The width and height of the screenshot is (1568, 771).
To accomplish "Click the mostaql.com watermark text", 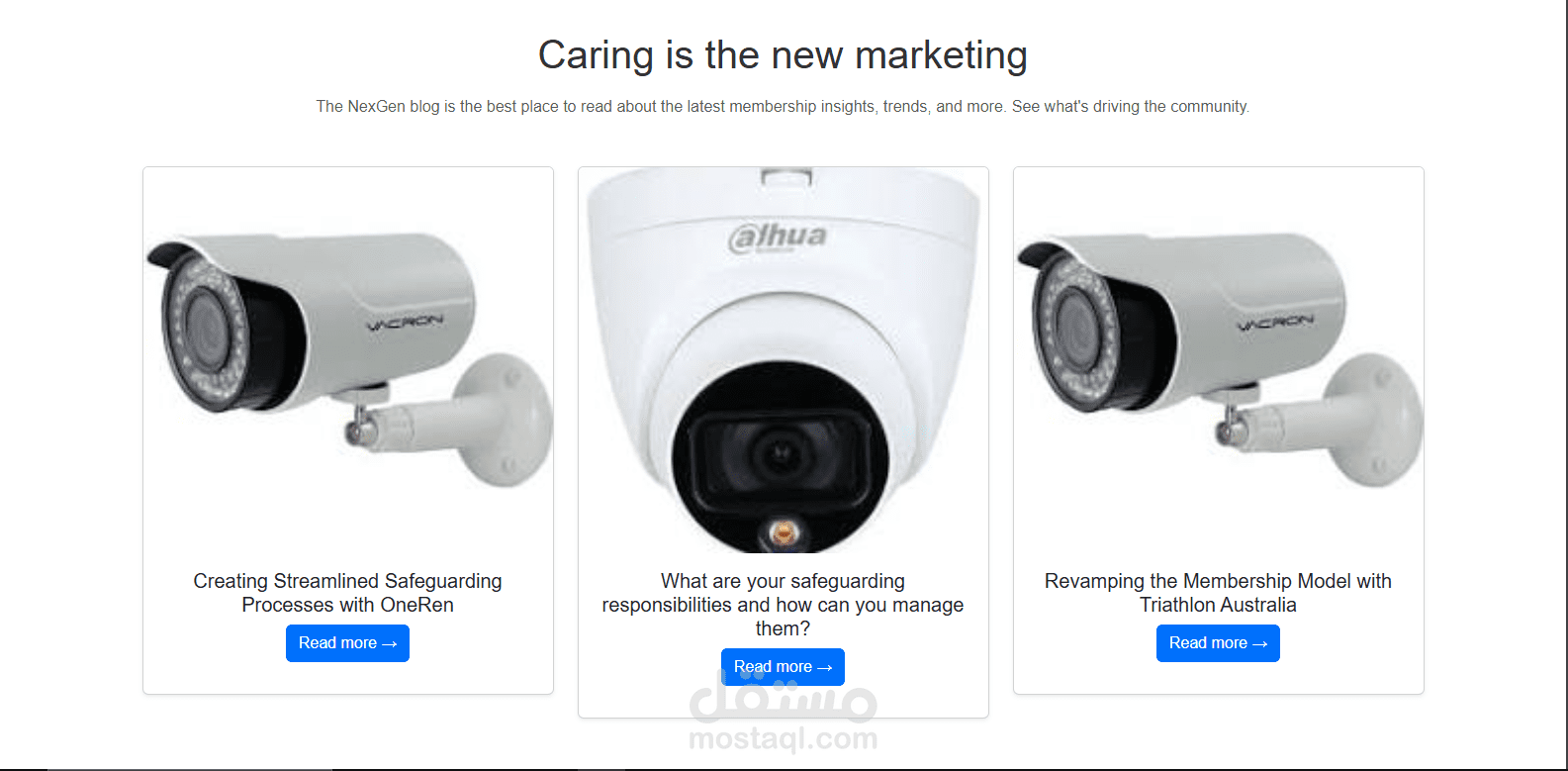I will 783,738.
